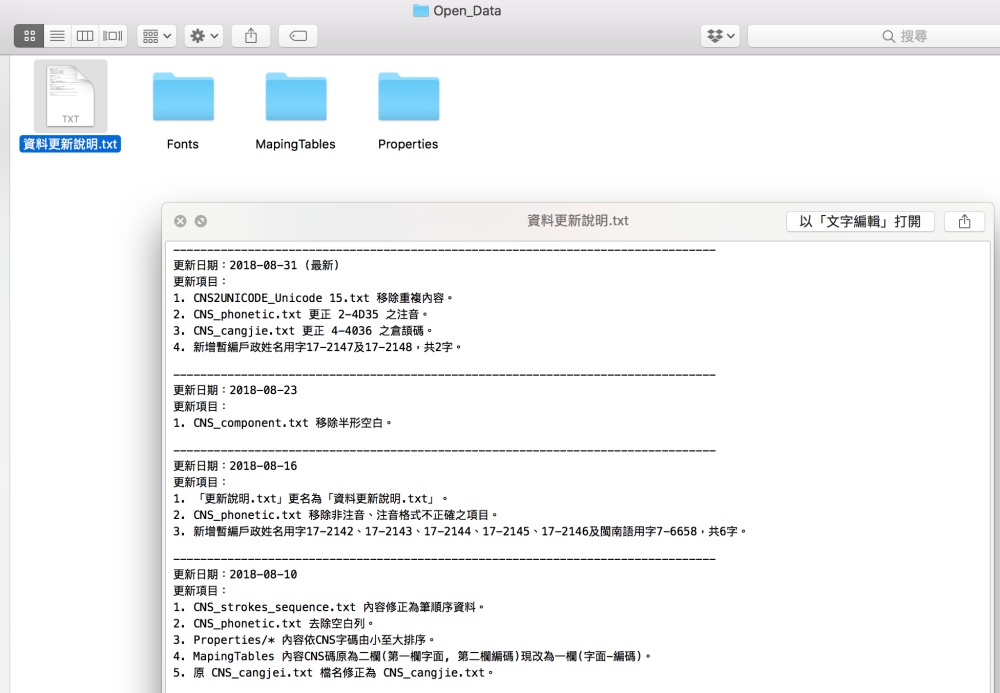Select the 資料更新說明.txt file icon
The image size is (1000, 693).
pyautogui.click(x=71, y=96)
